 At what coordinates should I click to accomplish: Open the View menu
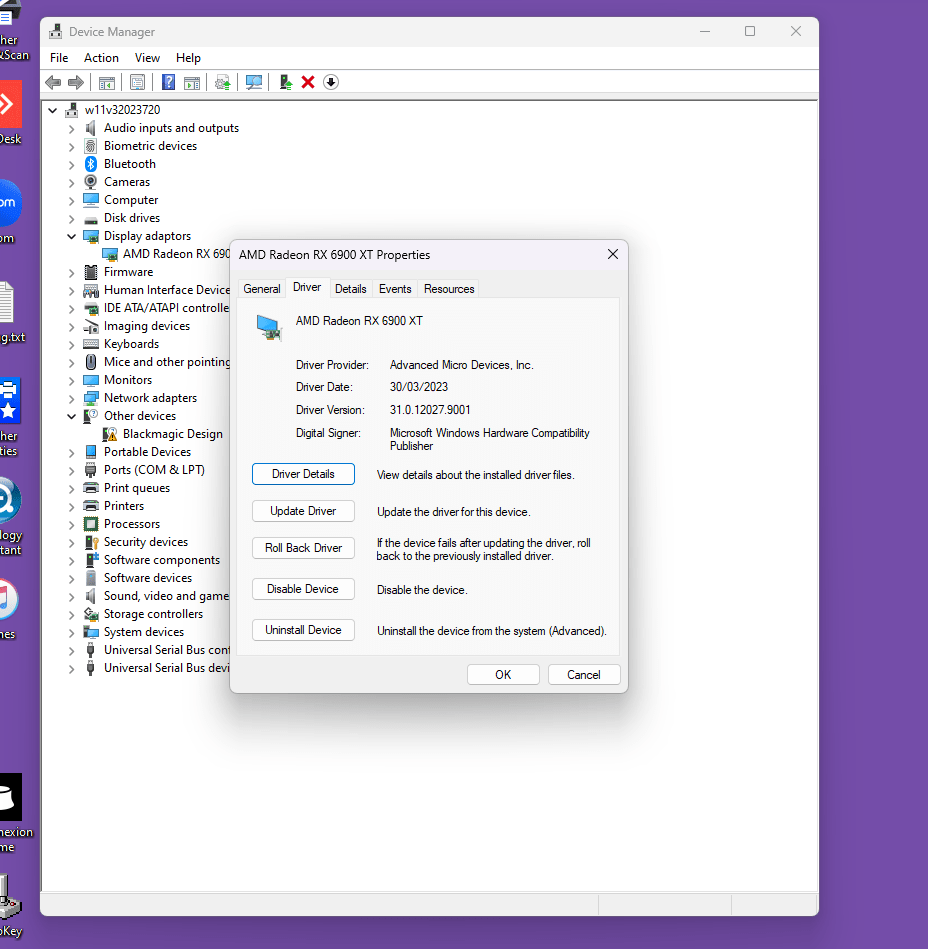point(147,57)
